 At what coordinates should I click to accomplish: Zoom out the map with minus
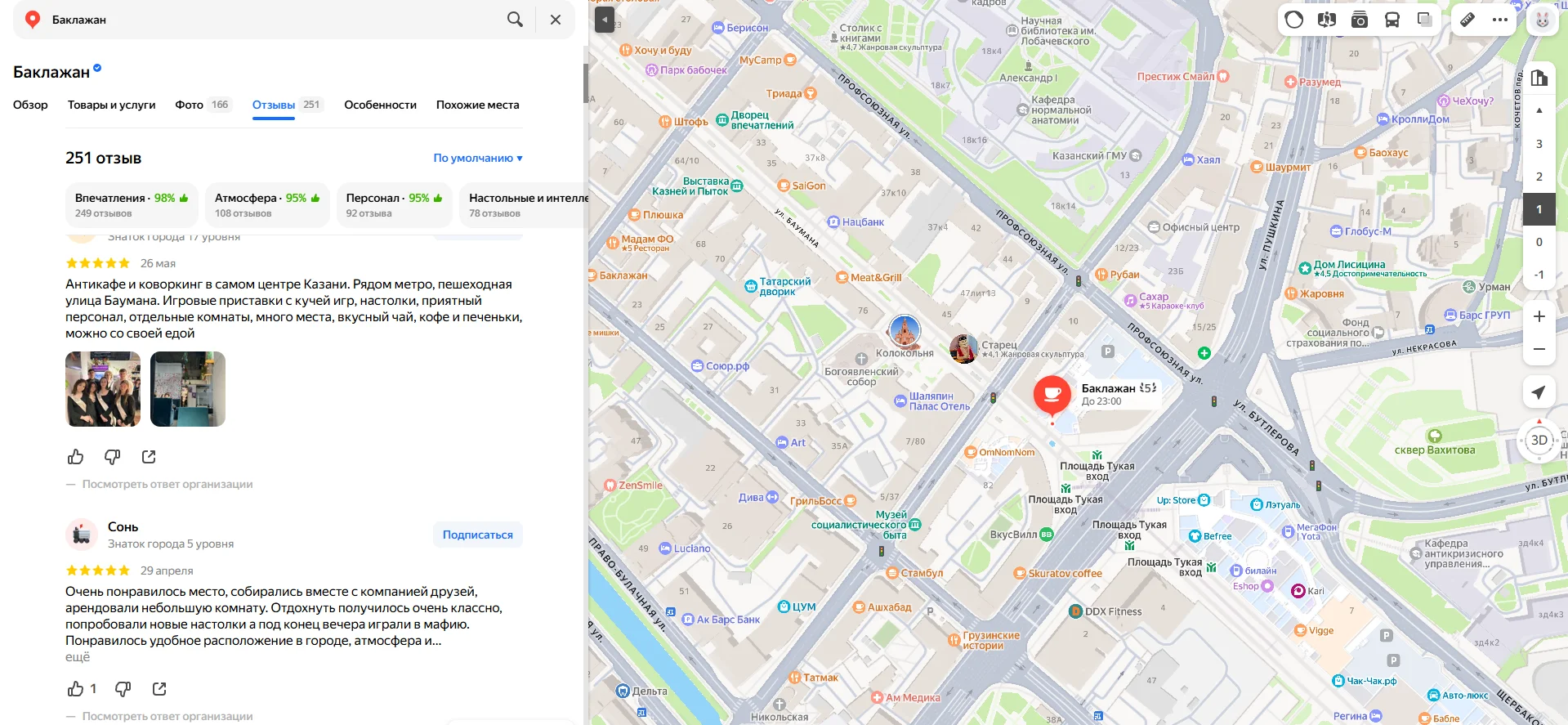tap(1539, 349)
